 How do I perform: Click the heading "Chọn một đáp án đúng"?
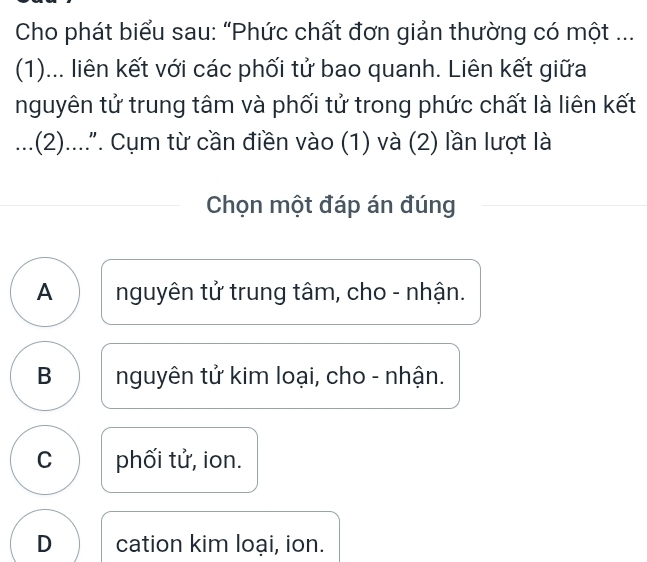click(330, 206)
